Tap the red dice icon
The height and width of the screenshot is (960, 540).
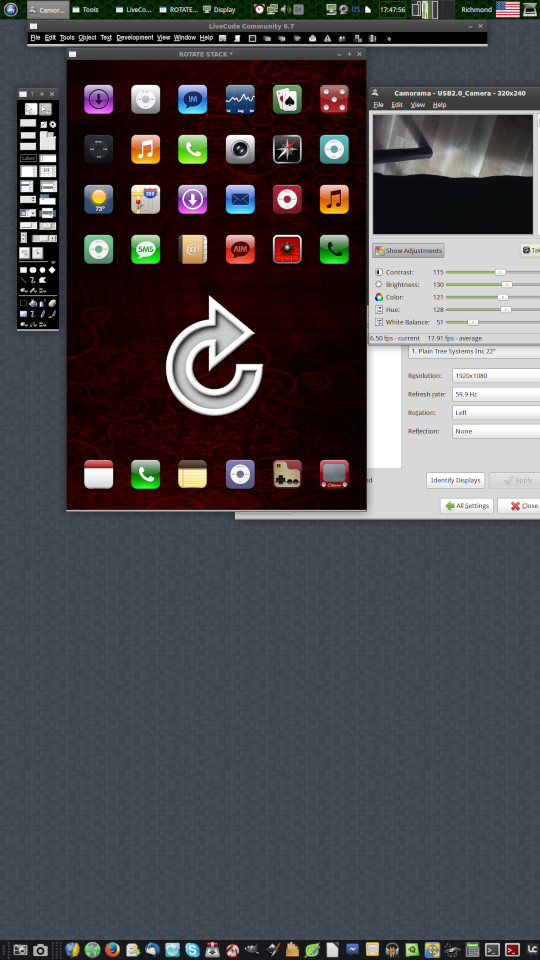pyautogui.click(x=334, y=99)
